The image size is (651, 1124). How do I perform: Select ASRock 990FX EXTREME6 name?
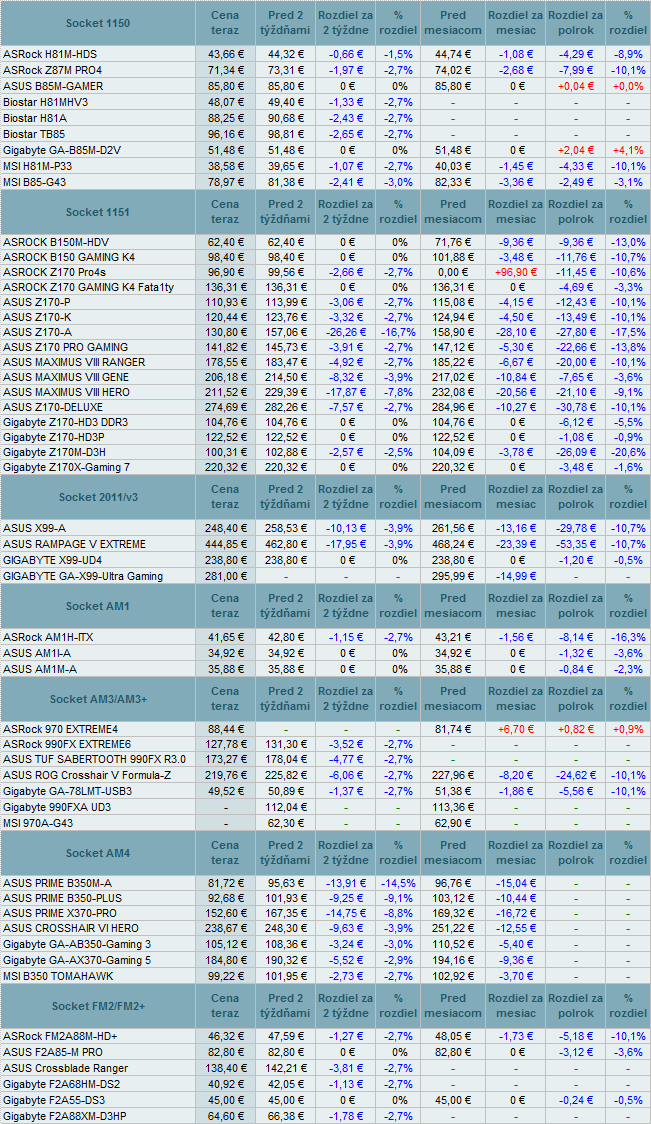tap(67, 744)
